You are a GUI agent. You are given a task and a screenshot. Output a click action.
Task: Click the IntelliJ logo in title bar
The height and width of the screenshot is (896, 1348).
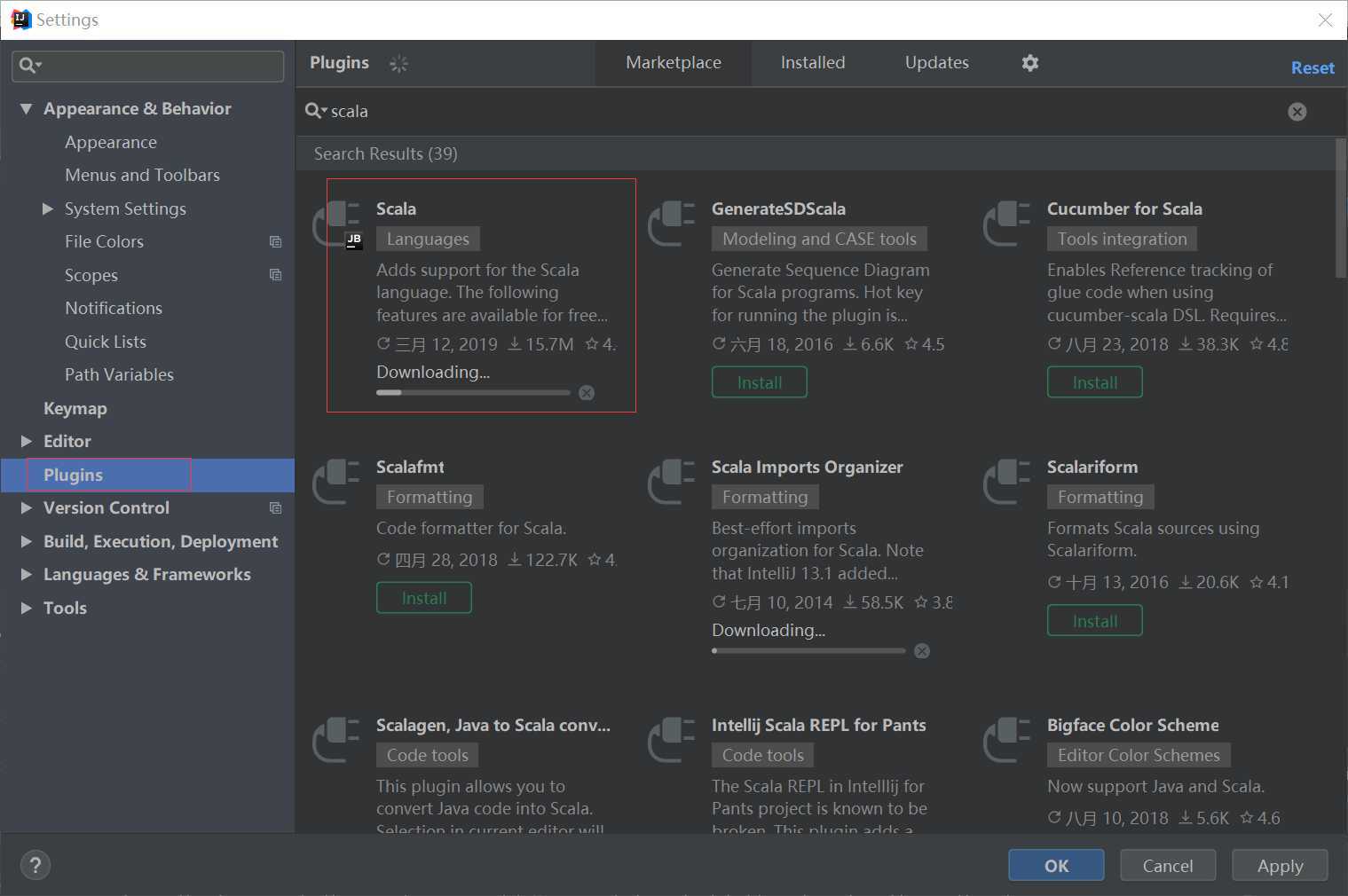pos(20,20)
